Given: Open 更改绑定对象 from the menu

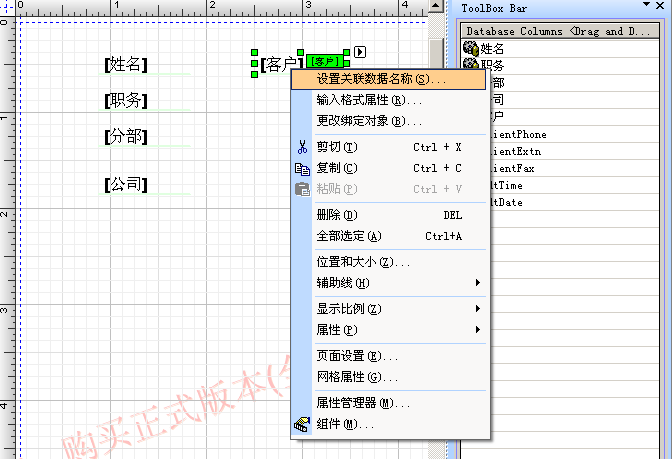Looking at the screenshot, I should click(368, 121).
